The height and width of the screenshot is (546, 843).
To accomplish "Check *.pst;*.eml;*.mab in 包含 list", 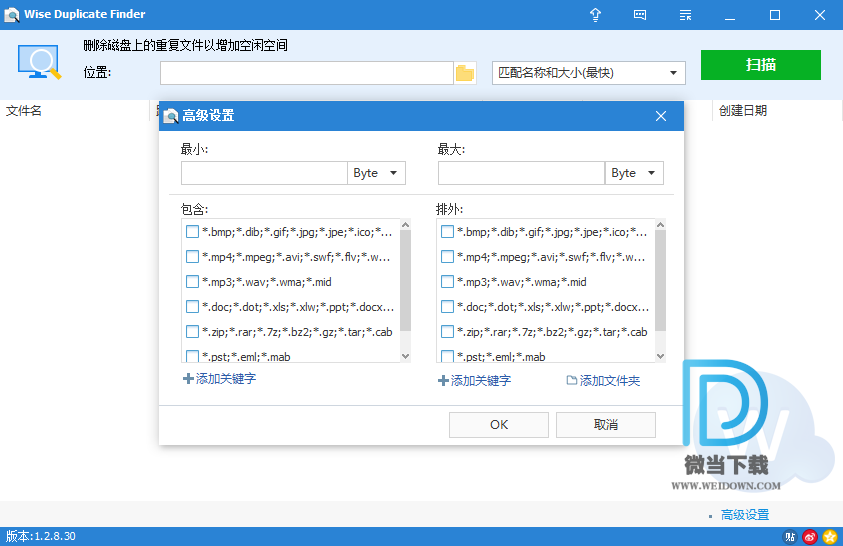I will tap(192, 356).
